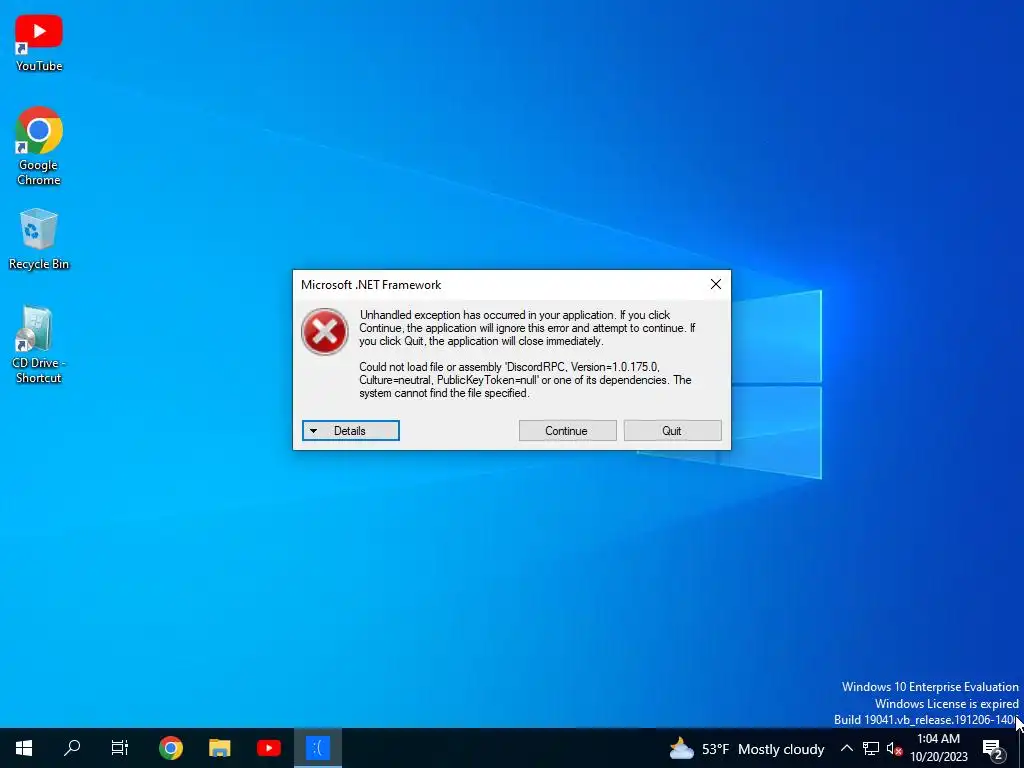Open the notification center with 2 alerts
1024x768 pixels.
coord(993,749)
